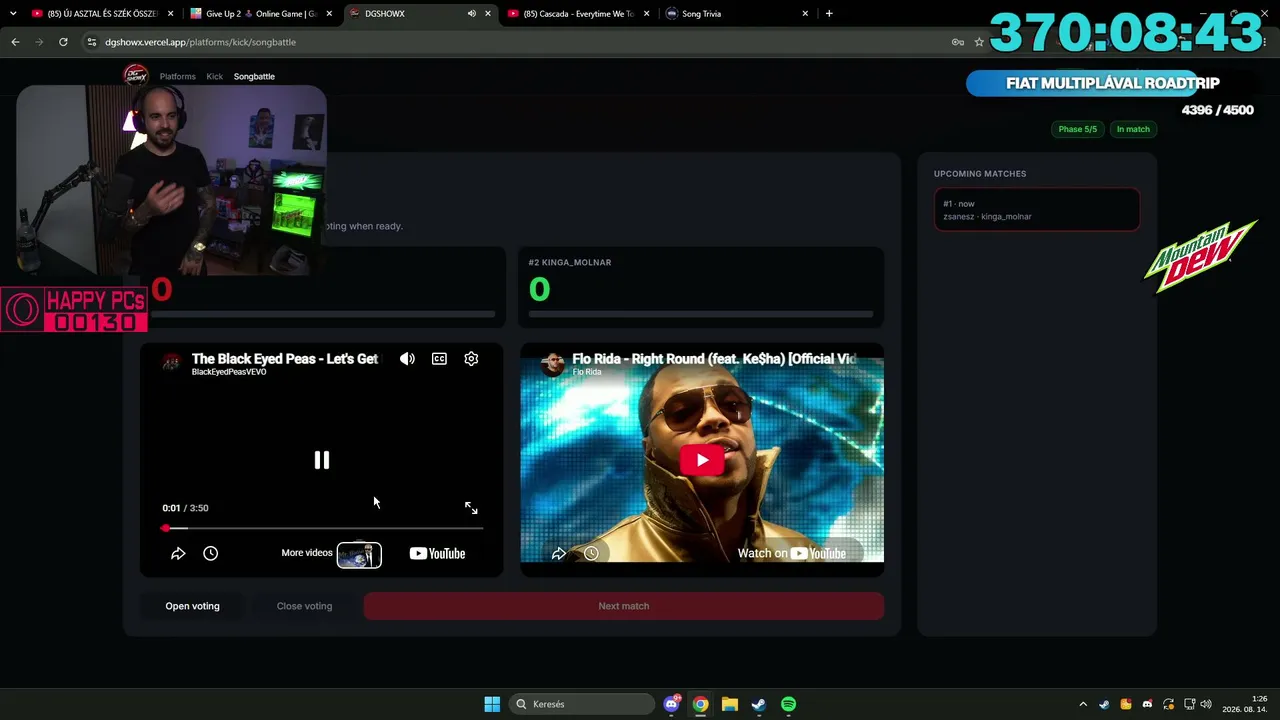Open File Explorer from the taskbar
The width and height of the screenshot is (1280, 720).
click(x=730, y=704)
